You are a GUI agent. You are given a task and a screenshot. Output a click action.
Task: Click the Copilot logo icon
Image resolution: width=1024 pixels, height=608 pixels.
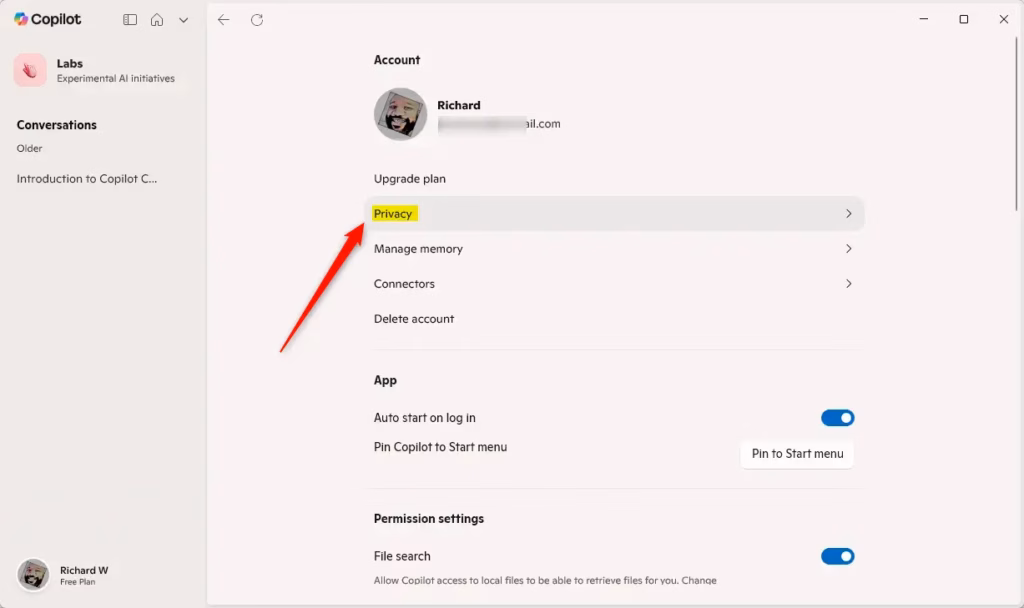tap(21, 19)
